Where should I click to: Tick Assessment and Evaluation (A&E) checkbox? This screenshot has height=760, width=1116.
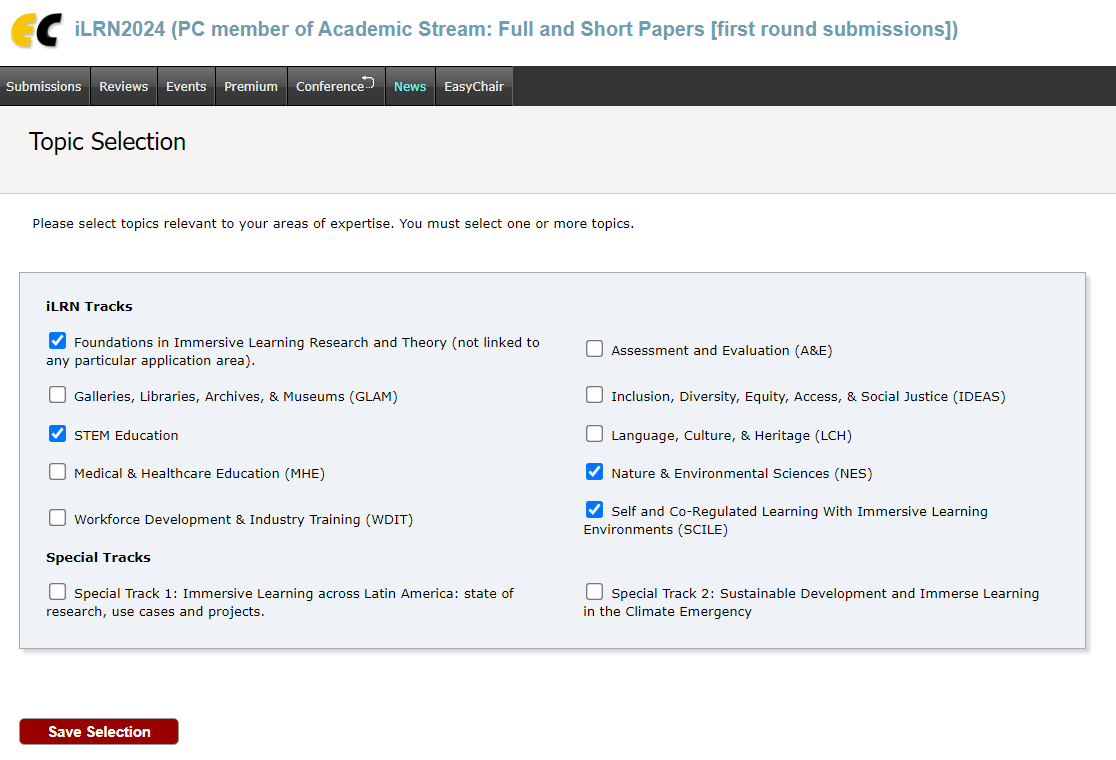[x=595, y=349]
